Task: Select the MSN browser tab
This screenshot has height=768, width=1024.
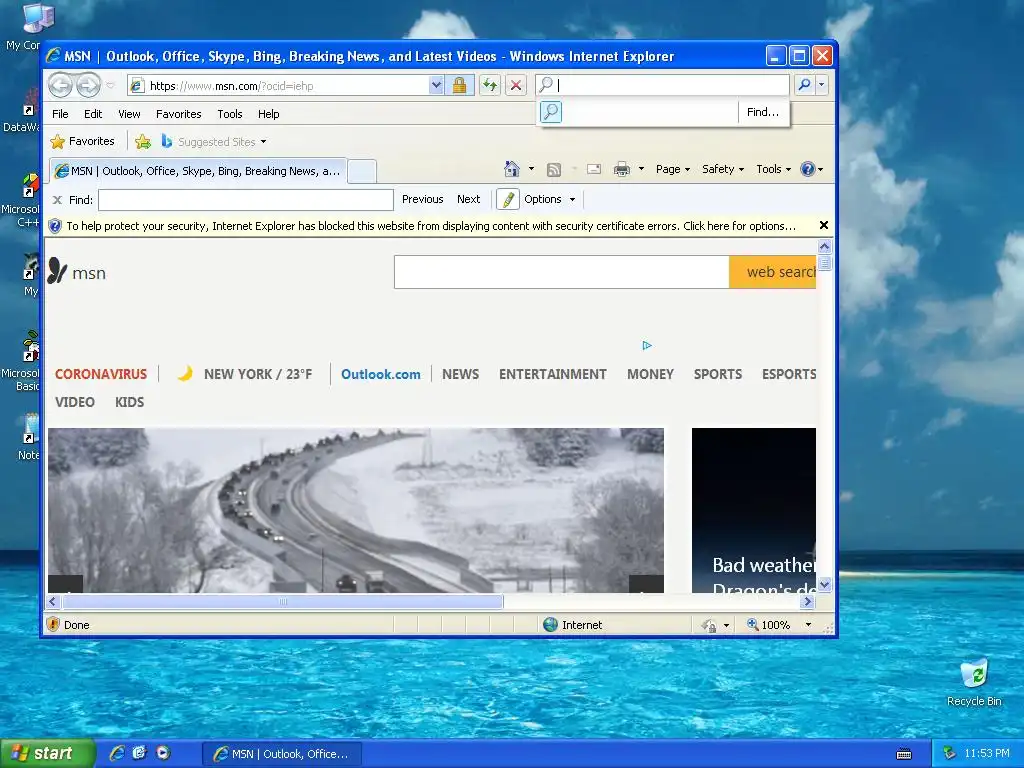Action: [x=197, y=171]
